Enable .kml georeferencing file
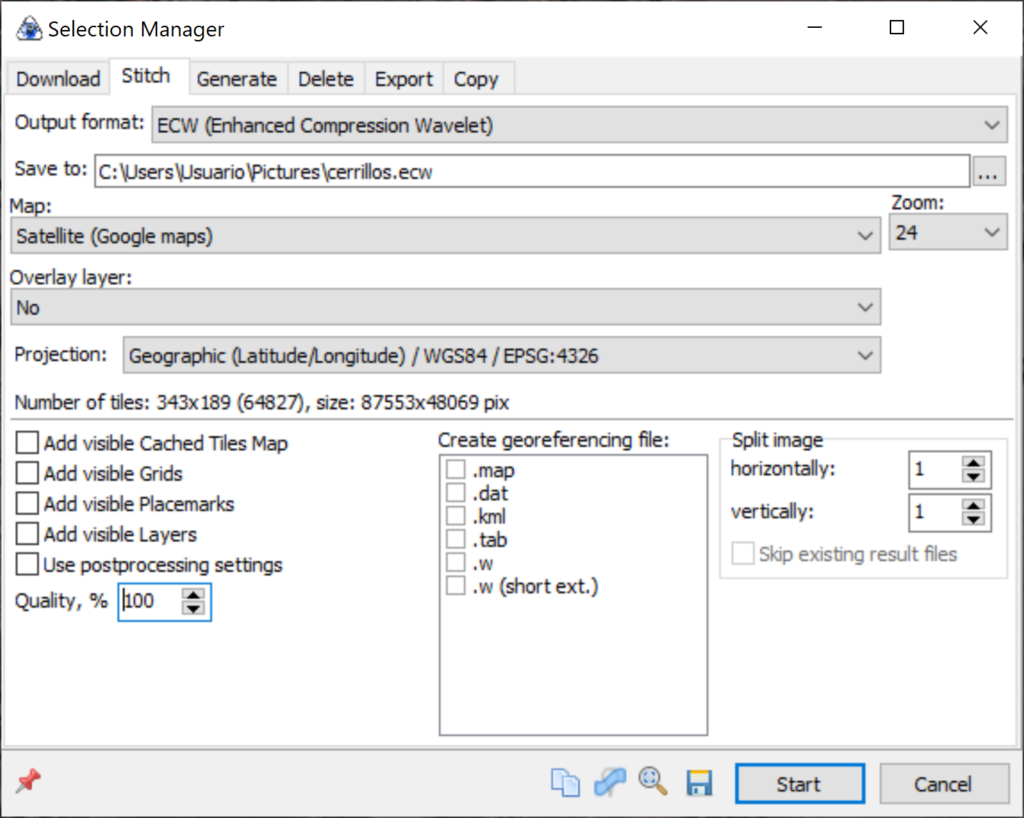The height and width of the screenshot is (818, 1024). point(456,516)
